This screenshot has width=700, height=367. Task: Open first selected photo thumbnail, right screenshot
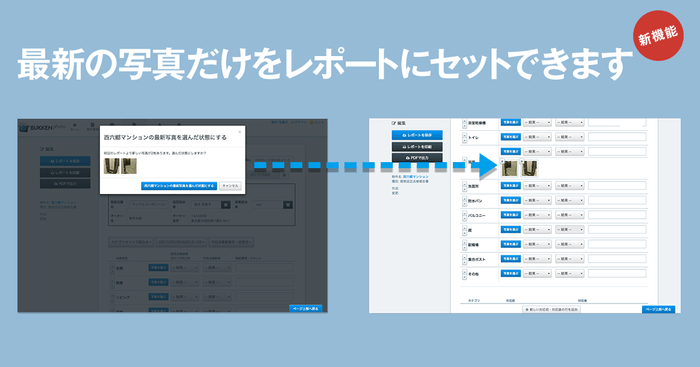point(510,169)
